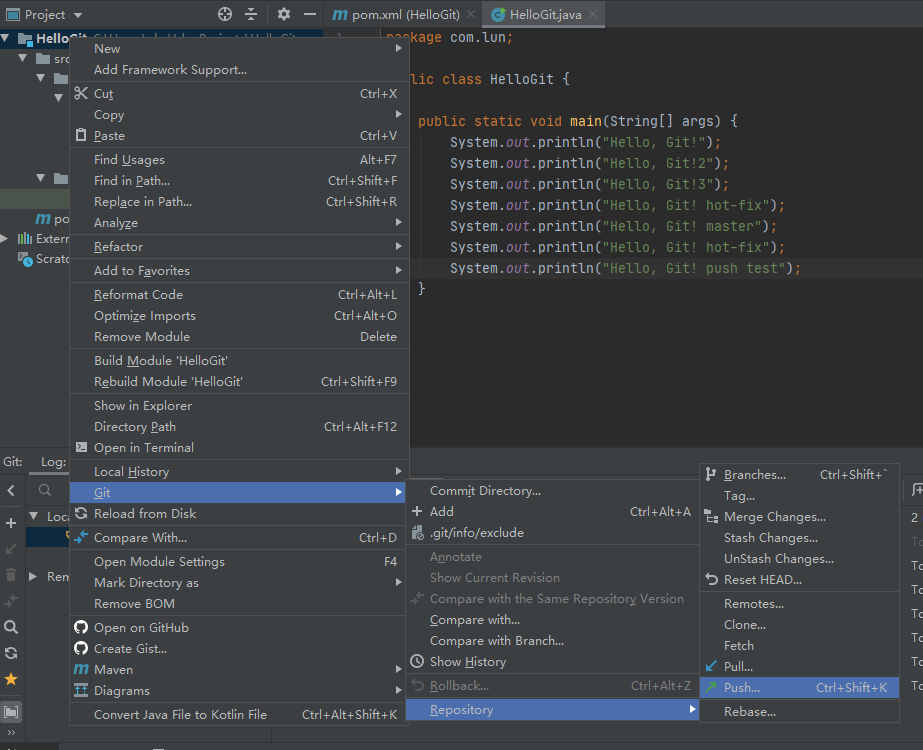Choose Convert Java File to Kotlin File

click(x=239, y=714)
